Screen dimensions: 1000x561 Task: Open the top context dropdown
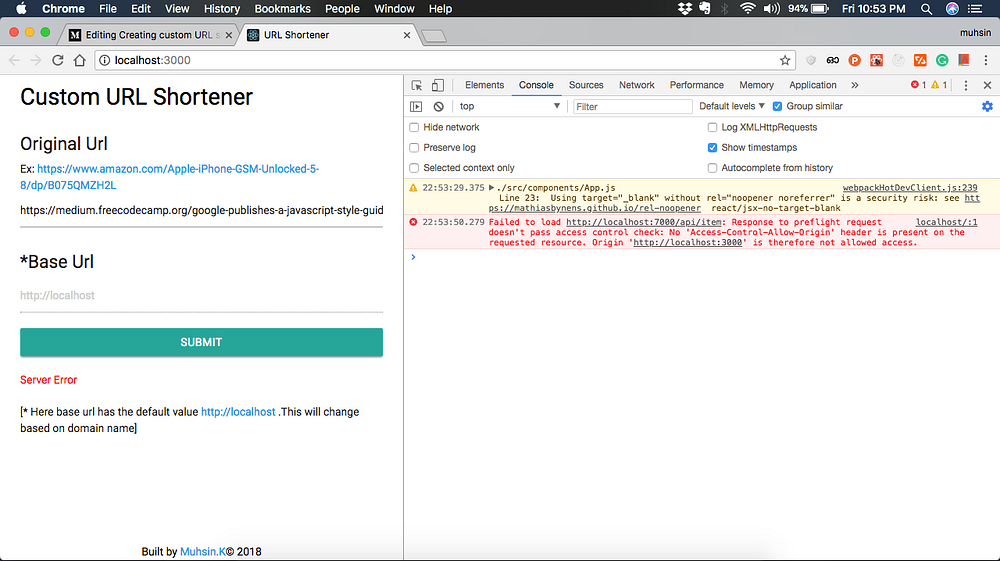(509, 106)
